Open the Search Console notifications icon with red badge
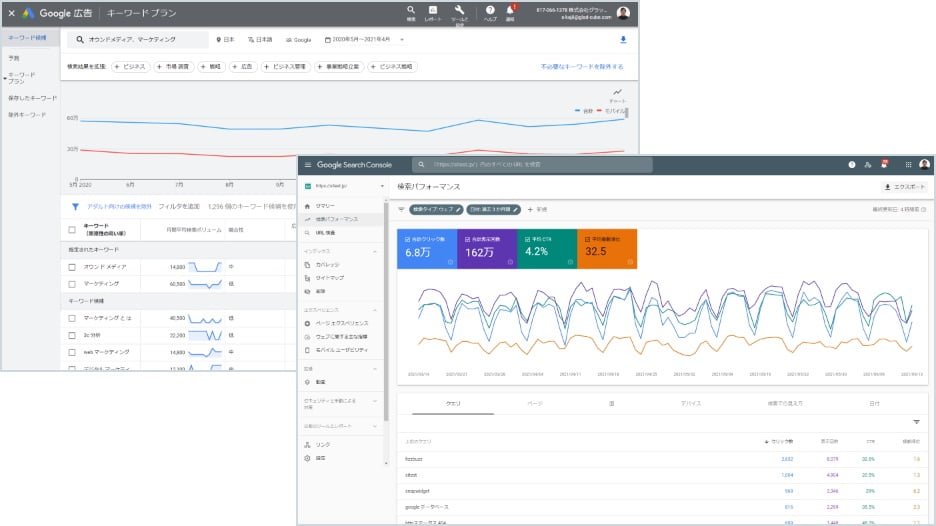The height and width of the screenshot is (526, 936). pyautogui.click(x=885, y=164)
